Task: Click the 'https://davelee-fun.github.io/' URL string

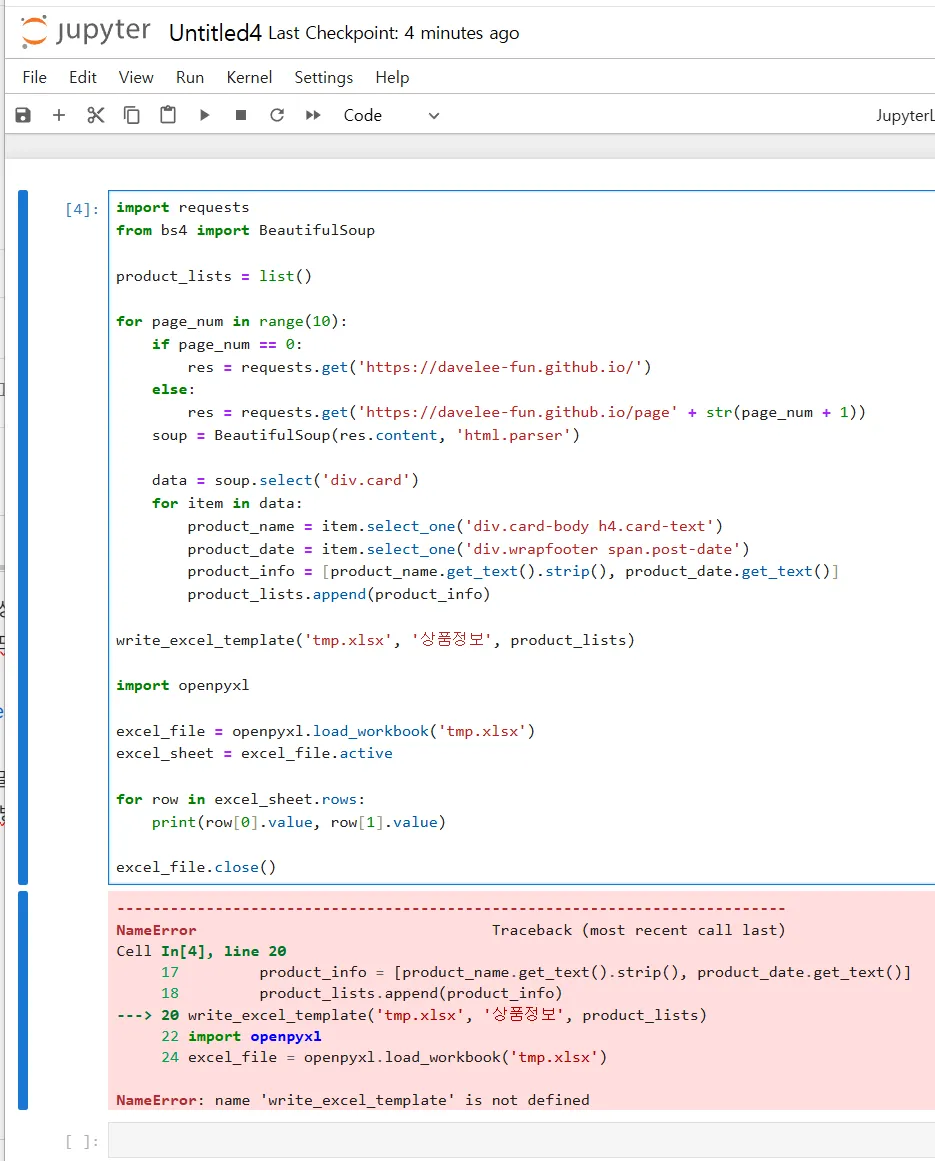Action: click(500, 367)
